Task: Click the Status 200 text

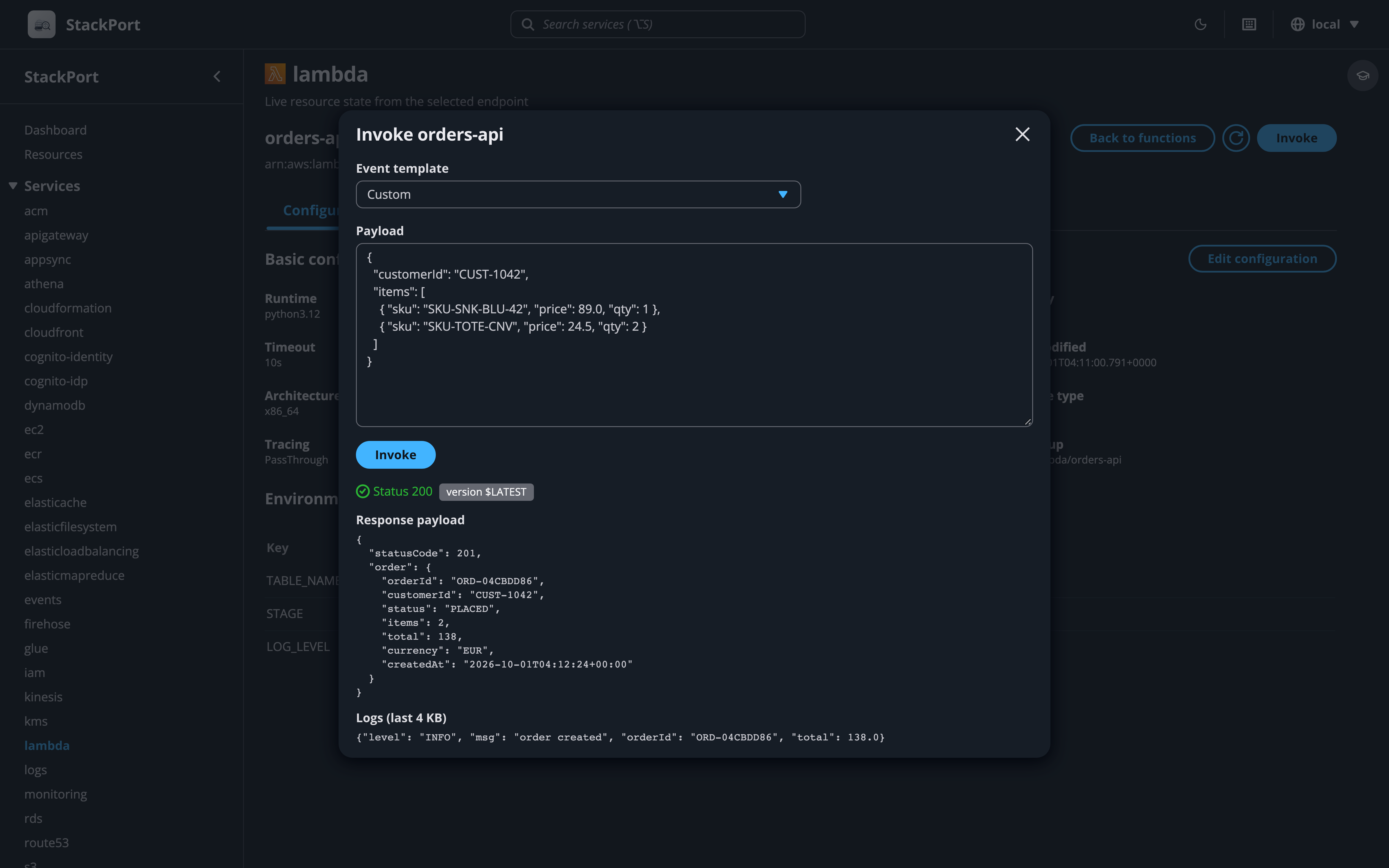Action: 402,491
